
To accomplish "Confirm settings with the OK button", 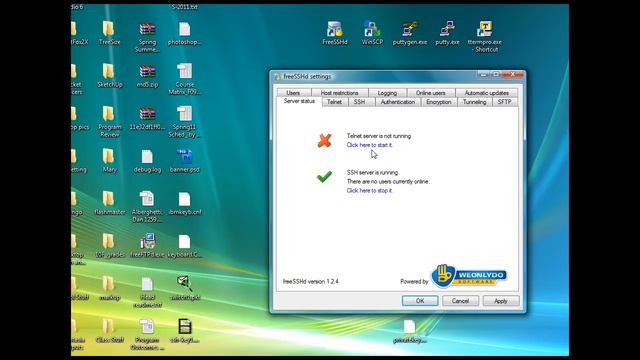I will point(420,301).
